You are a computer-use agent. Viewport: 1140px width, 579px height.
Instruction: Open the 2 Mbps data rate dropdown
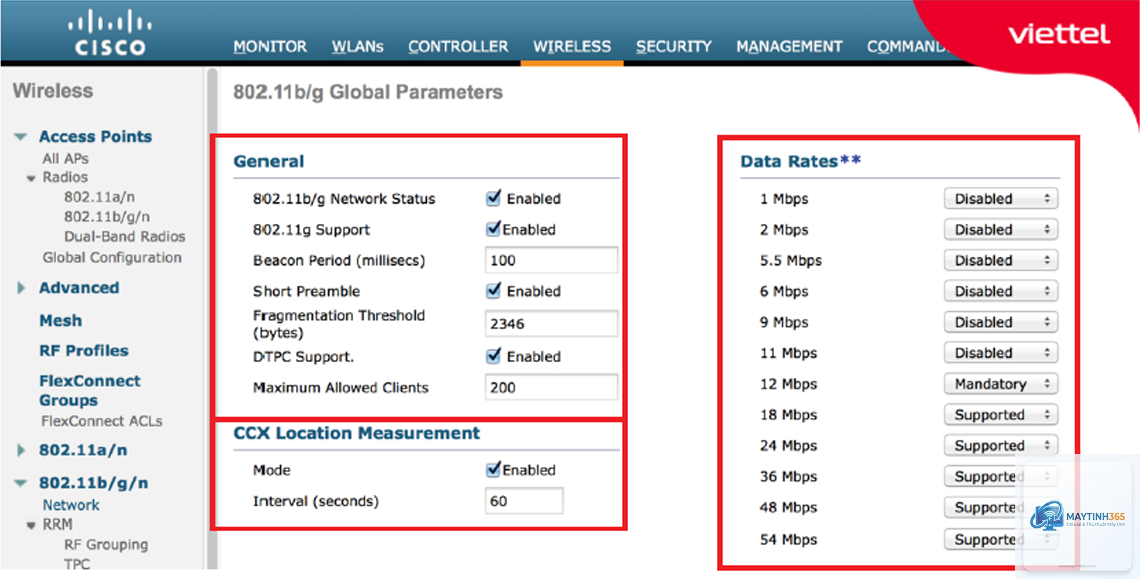1000,229
